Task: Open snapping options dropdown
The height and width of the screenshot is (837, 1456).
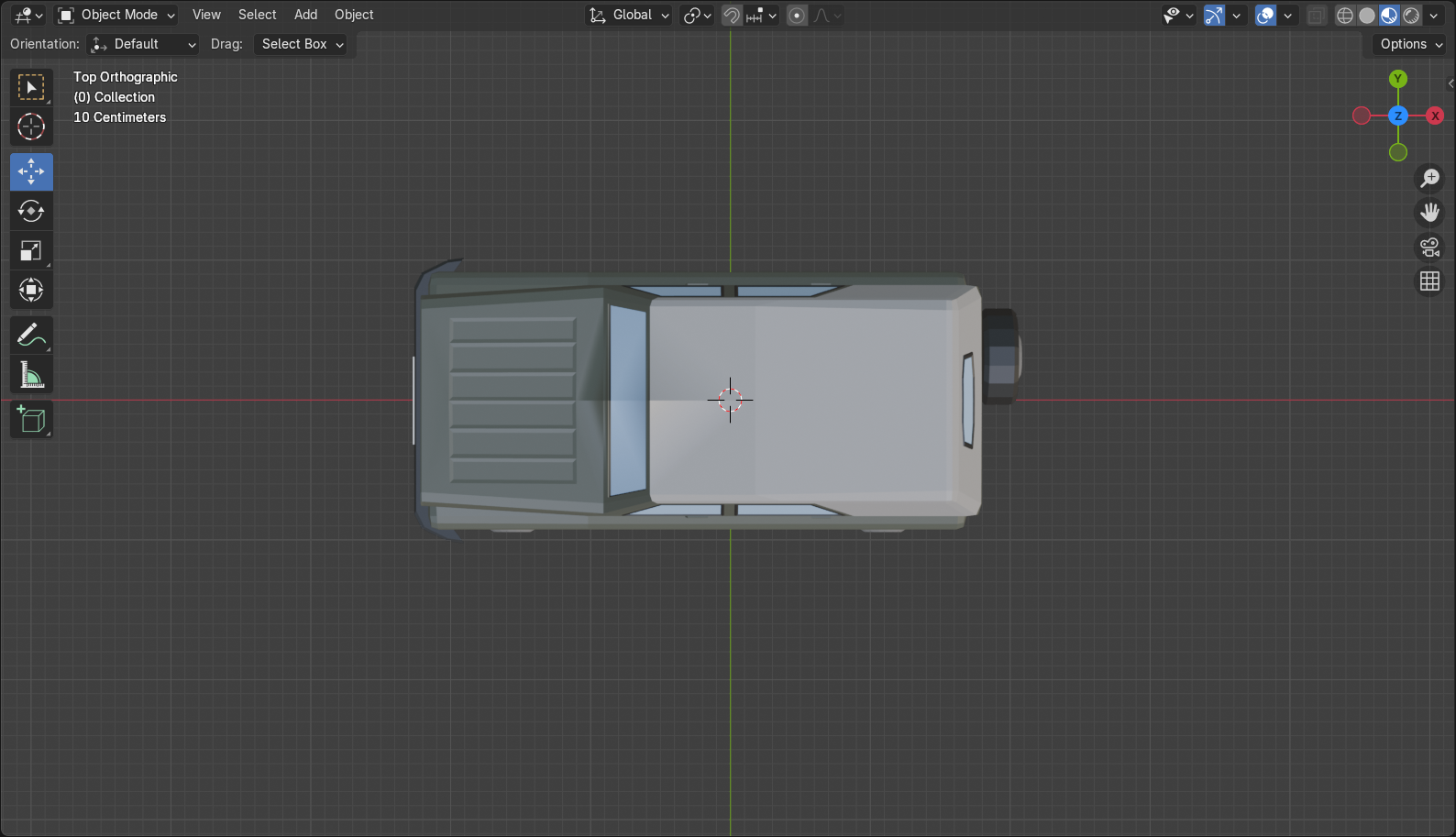Action: pos(762,16)
